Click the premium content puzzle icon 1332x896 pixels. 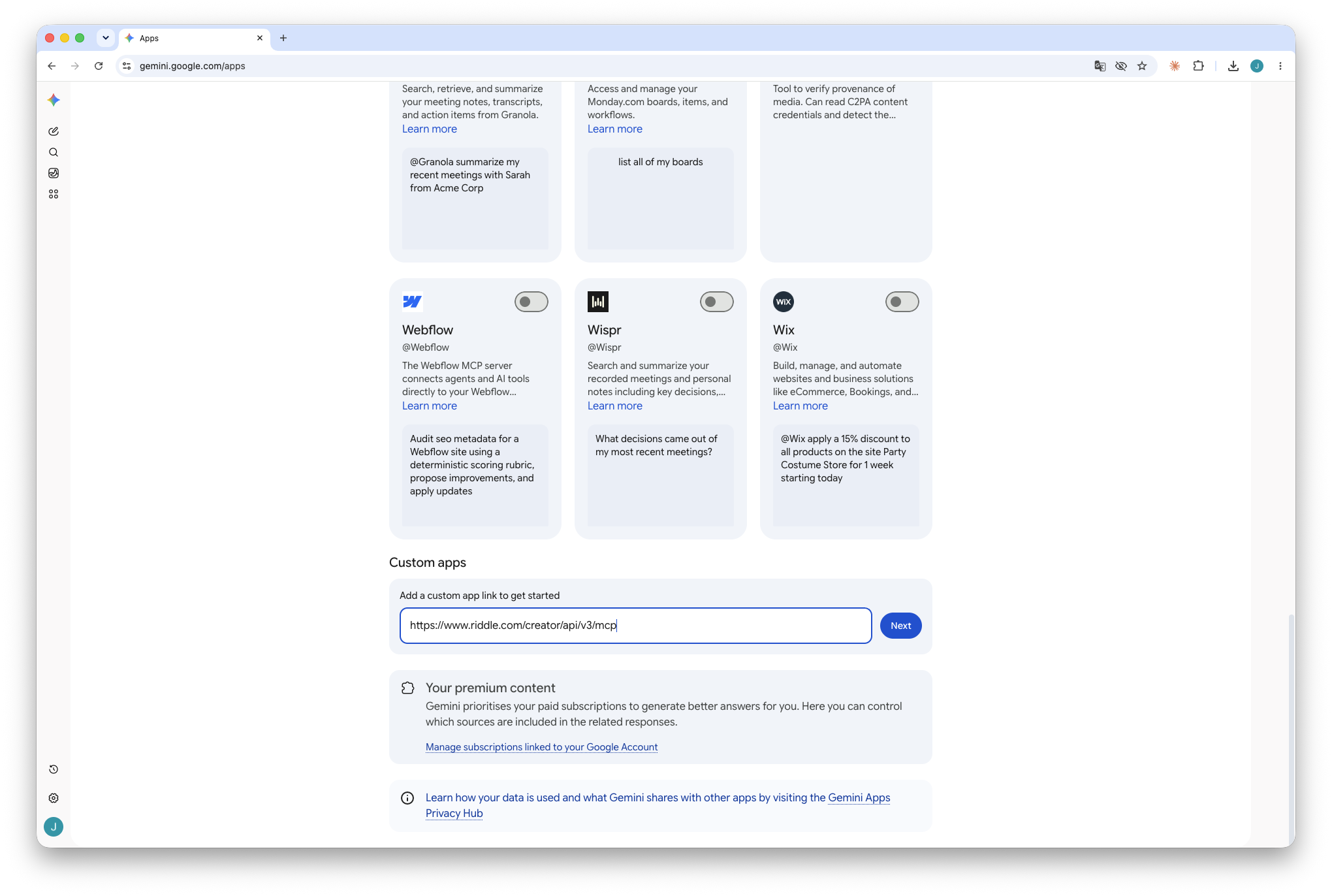click(x=407, y=688)
